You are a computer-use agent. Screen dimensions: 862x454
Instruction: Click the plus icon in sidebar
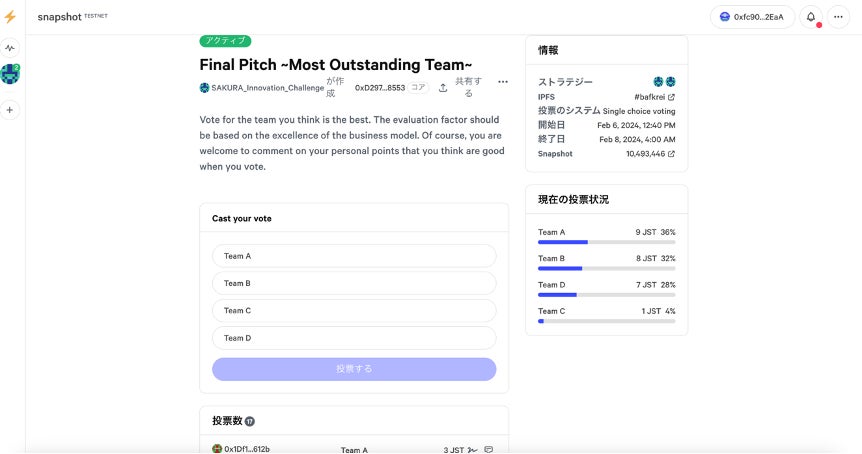[x=10, y=110]
